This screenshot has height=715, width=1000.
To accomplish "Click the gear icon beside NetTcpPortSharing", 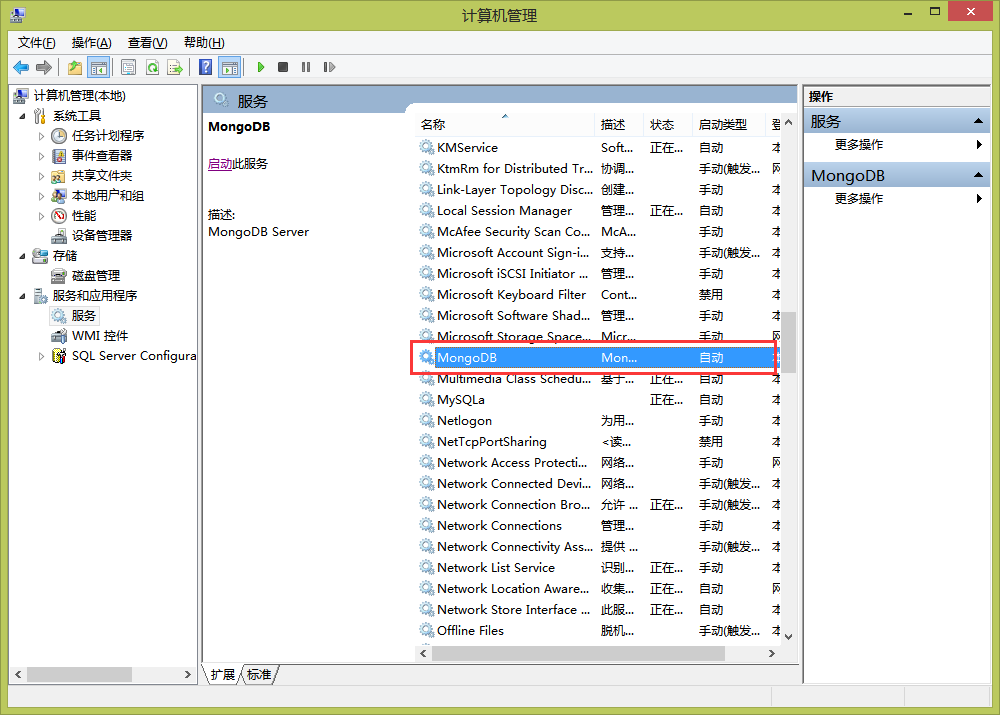I will click(x=427, y=441).
